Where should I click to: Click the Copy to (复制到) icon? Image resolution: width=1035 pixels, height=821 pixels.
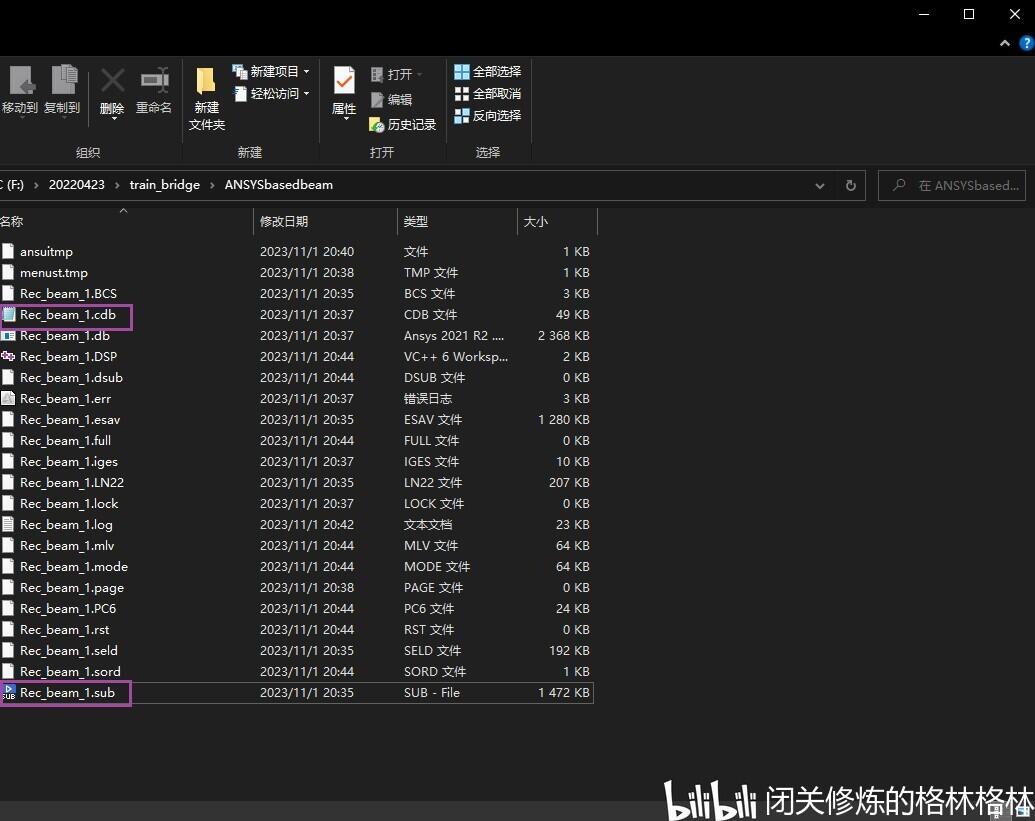click(63, 90)
